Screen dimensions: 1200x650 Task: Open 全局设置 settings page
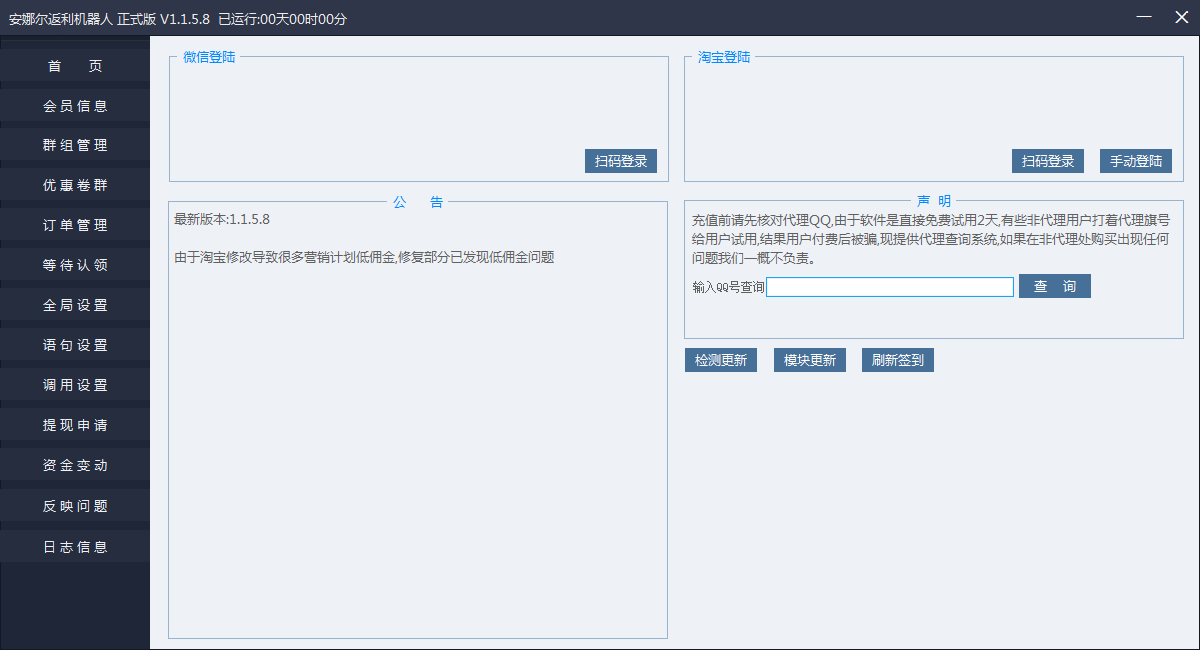pos(75,306)
